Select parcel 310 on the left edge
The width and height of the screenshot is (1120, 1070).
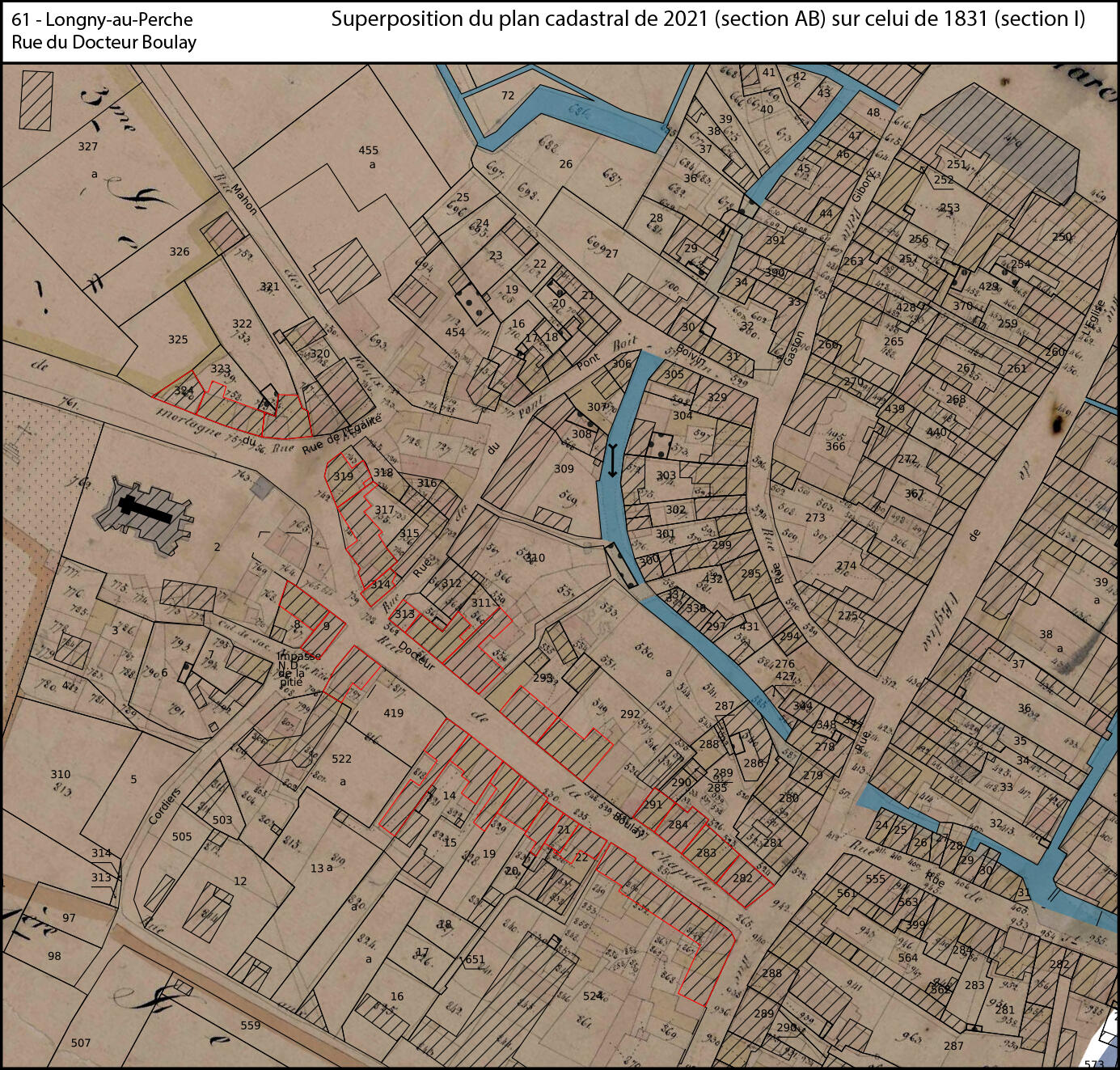pyautogui.click(x=61, y=774)
